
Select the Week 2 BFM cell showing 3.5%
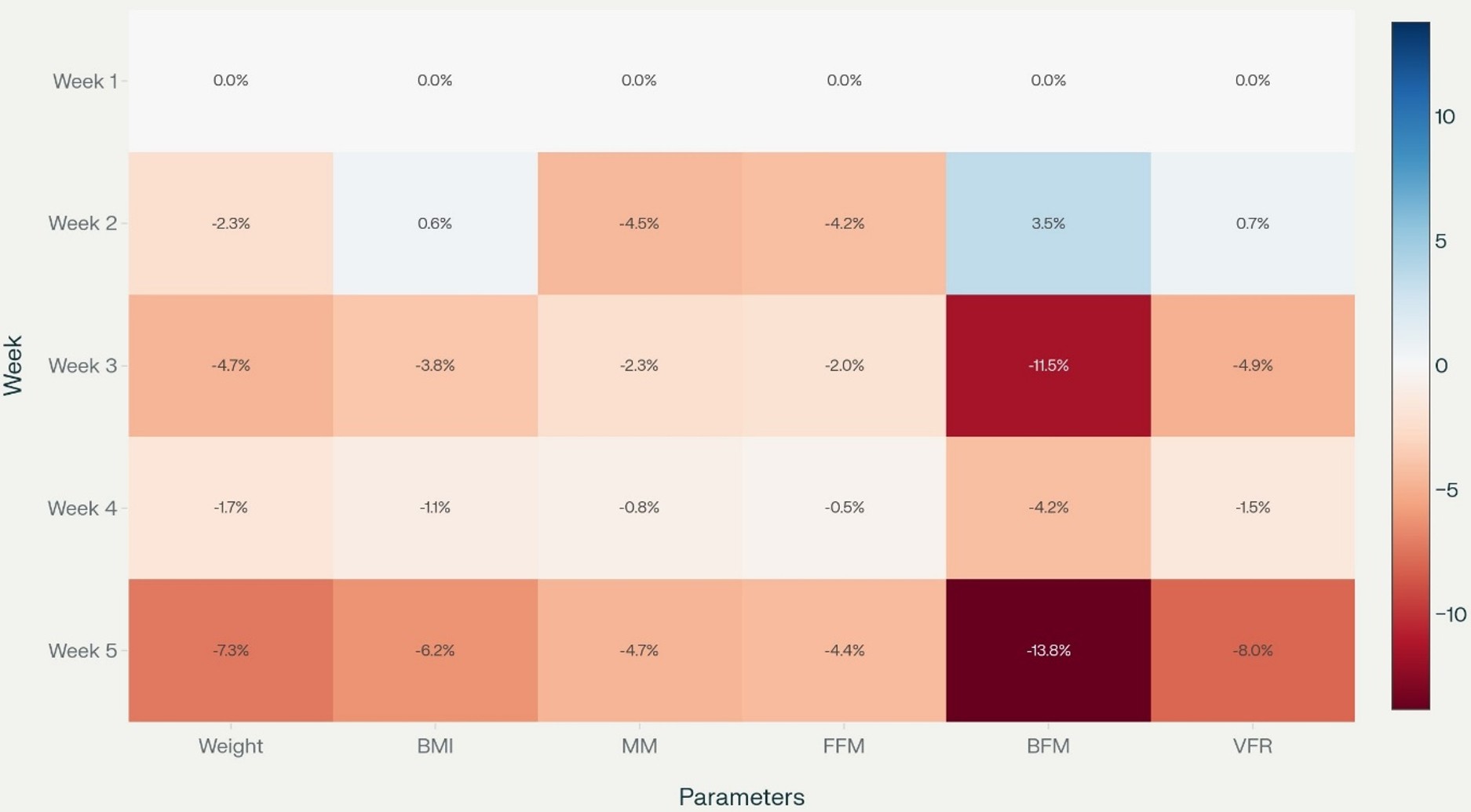(1048, 224)
